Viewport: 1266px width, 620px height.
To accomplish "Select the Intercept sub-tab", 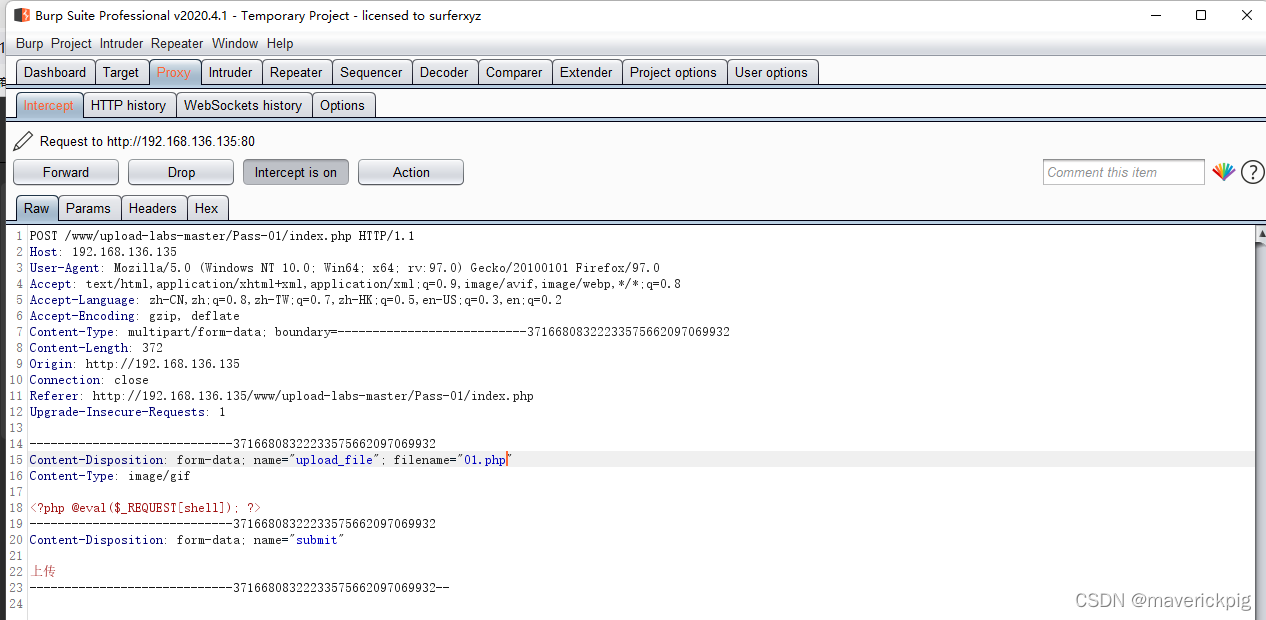I will tap(48, 105).
